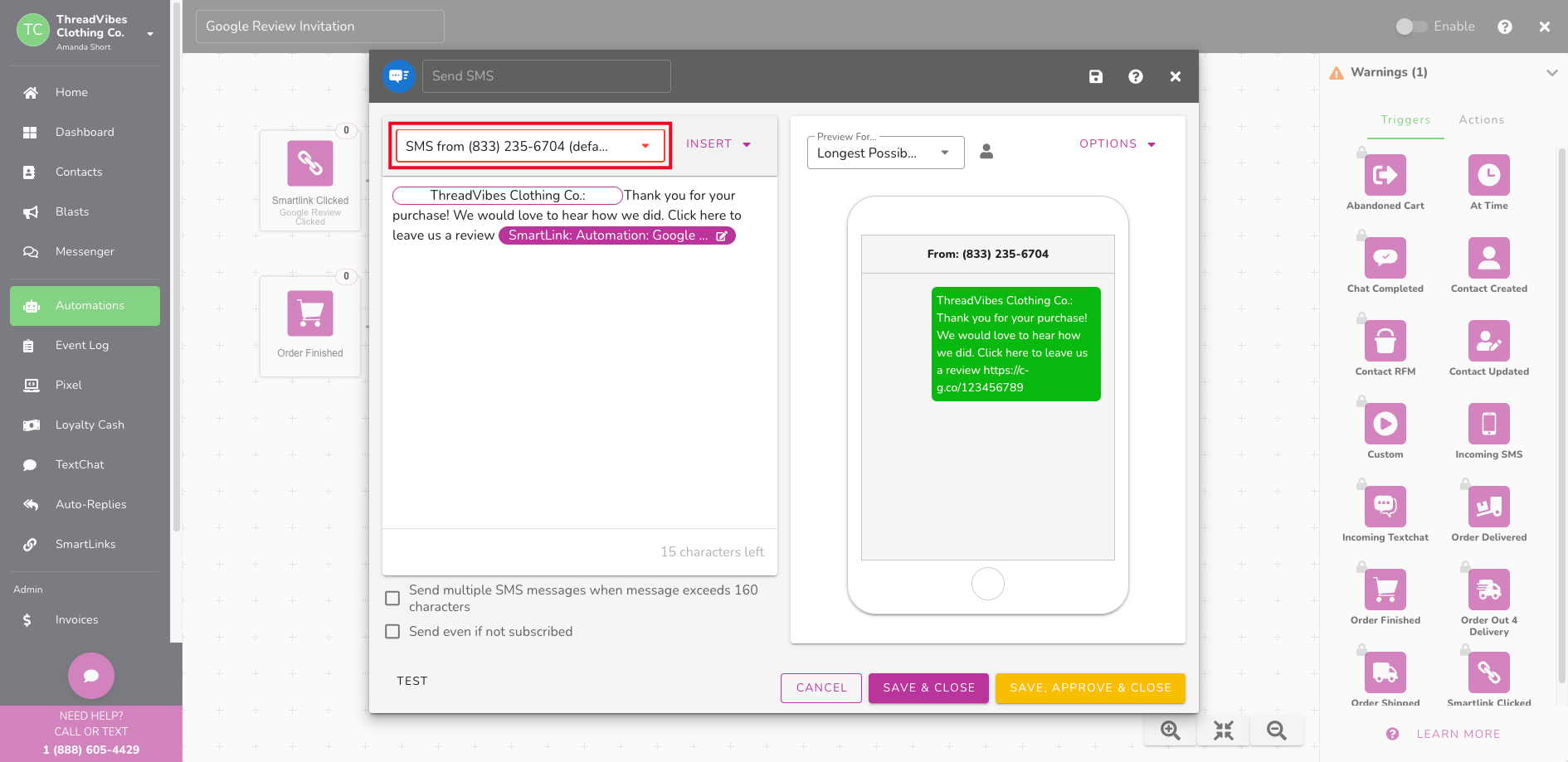Open SmartLinks in sidebar
Viewport: 1568px width, 762px height.
pyautogui.click(x=85, y=544)
